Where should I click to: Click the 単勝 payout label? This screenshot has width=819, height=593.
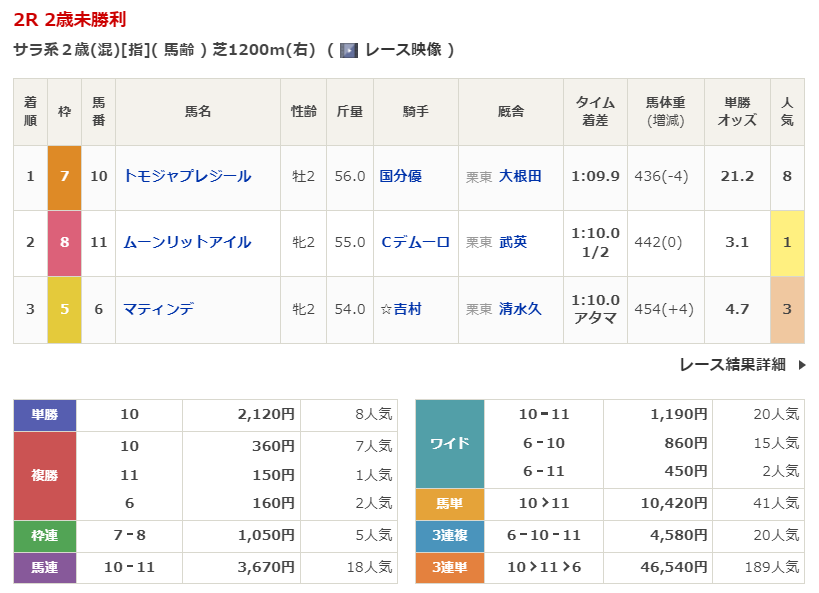click(x=45, y=414)
